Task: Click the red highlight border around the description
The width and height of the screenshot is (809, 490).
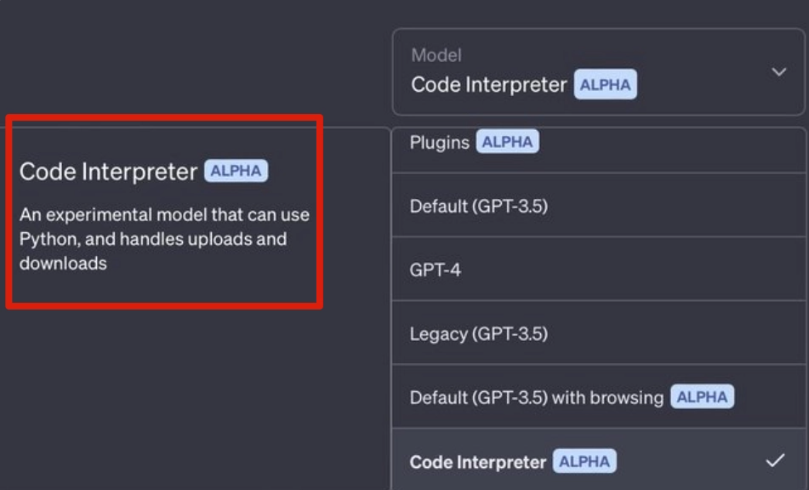Action: [x=319, y=212]
